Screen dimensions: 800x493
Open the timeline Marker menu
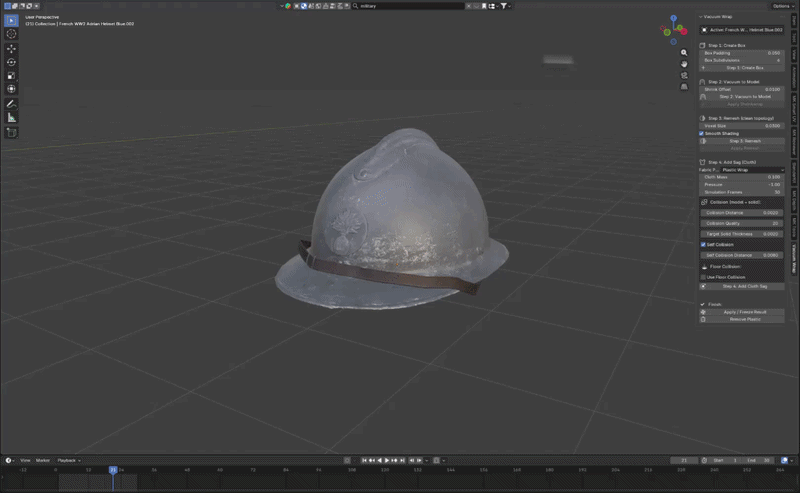43,460
